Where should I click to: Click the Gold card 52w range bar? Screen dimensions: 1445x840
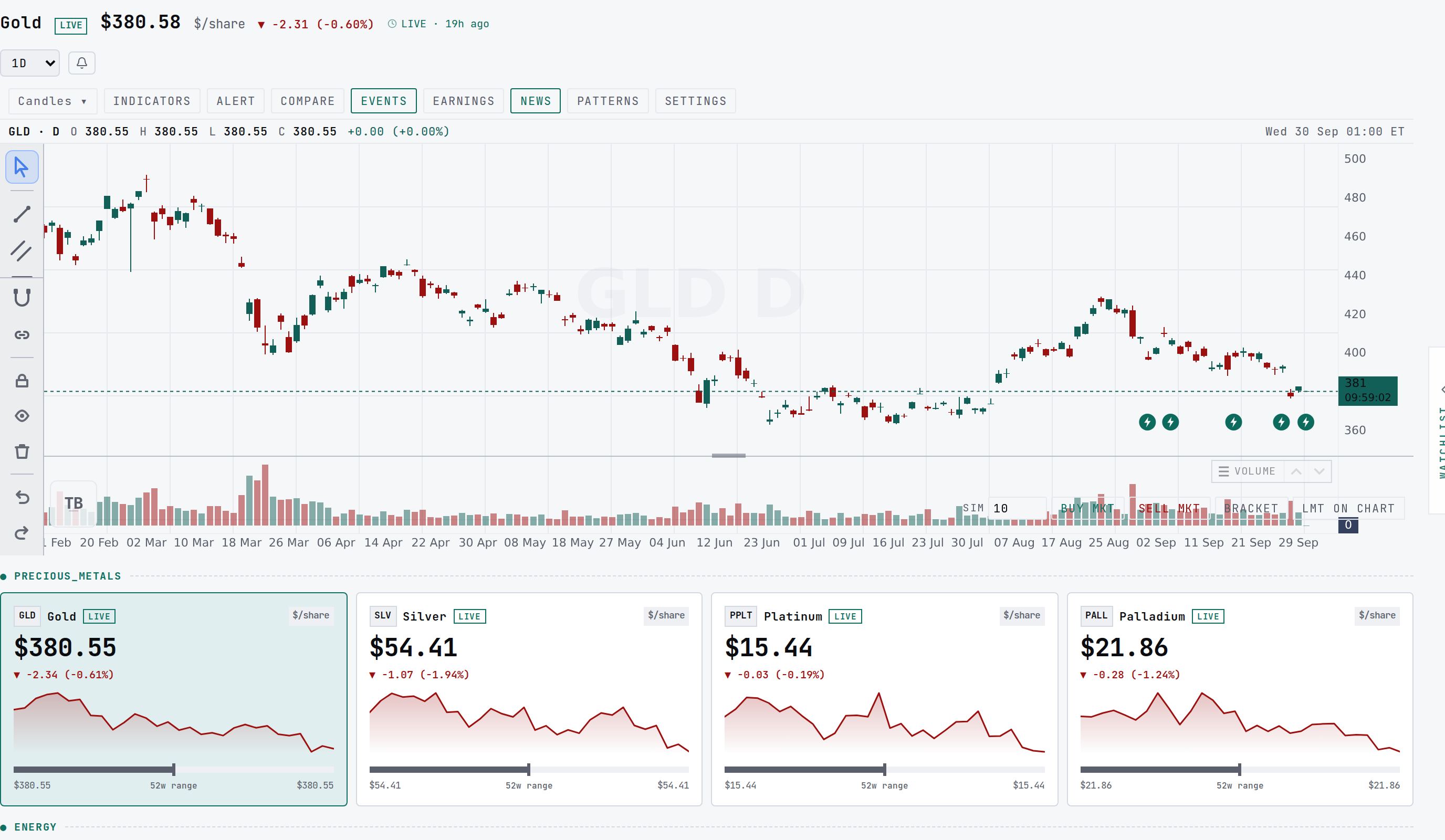(x=174, y=770)
